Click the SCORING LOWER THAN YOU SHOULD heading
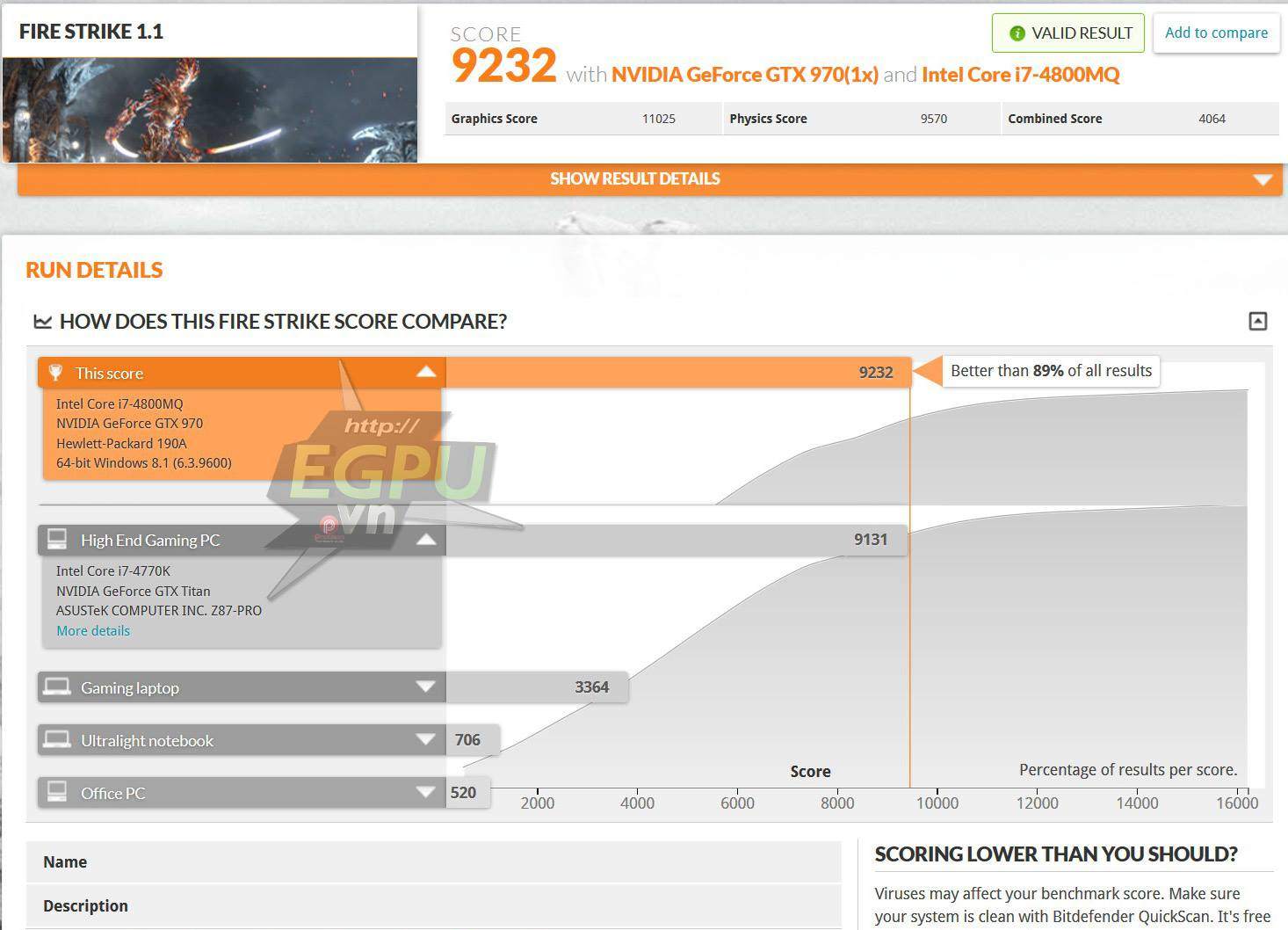Image resolution: width=1288 pixels, height=930 pixels. (x=1056, y=854)
